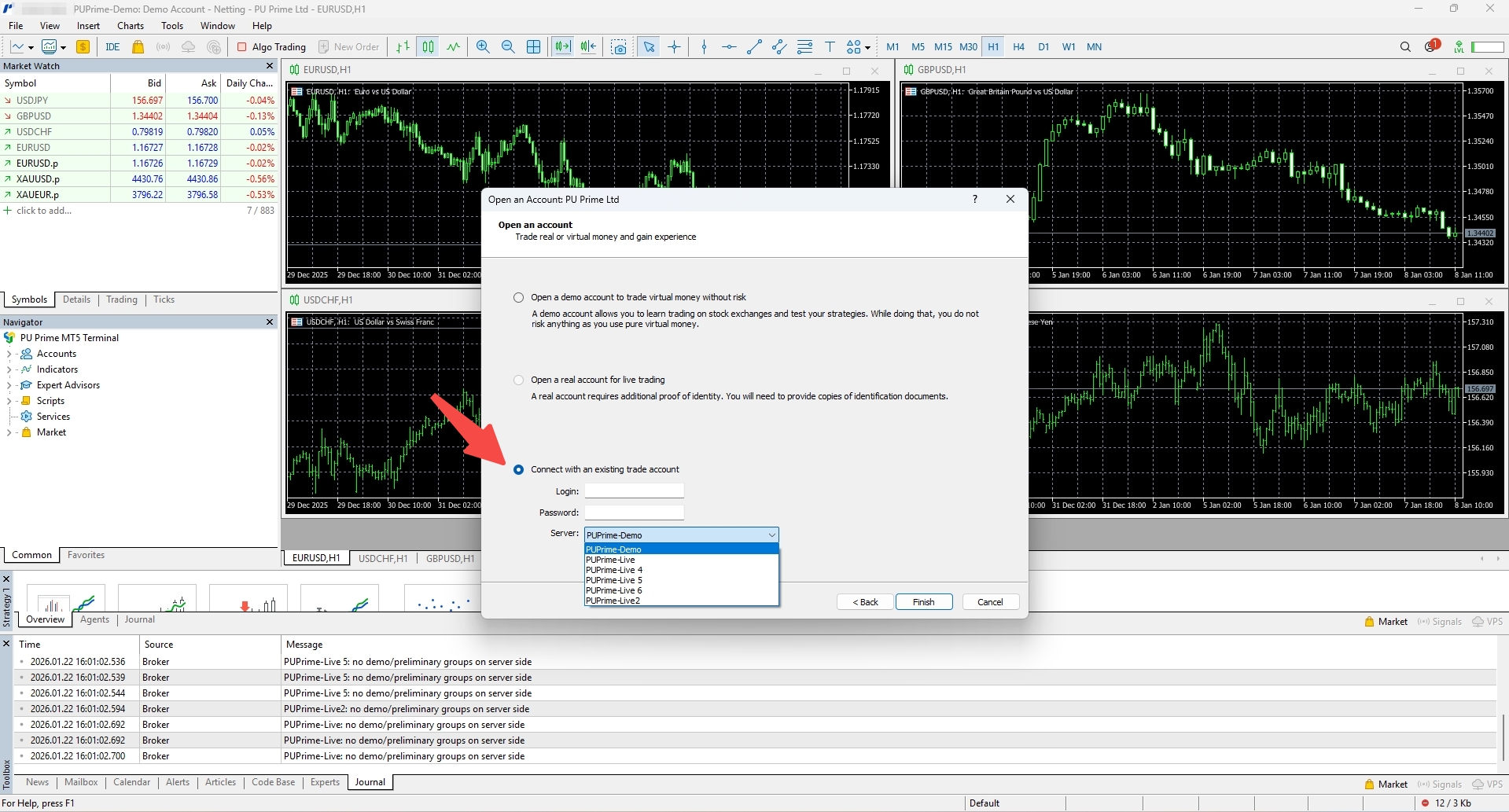Viewport: 1509px width, 812px height.
Task: Select open a demo account option
Action: [518, 297]
